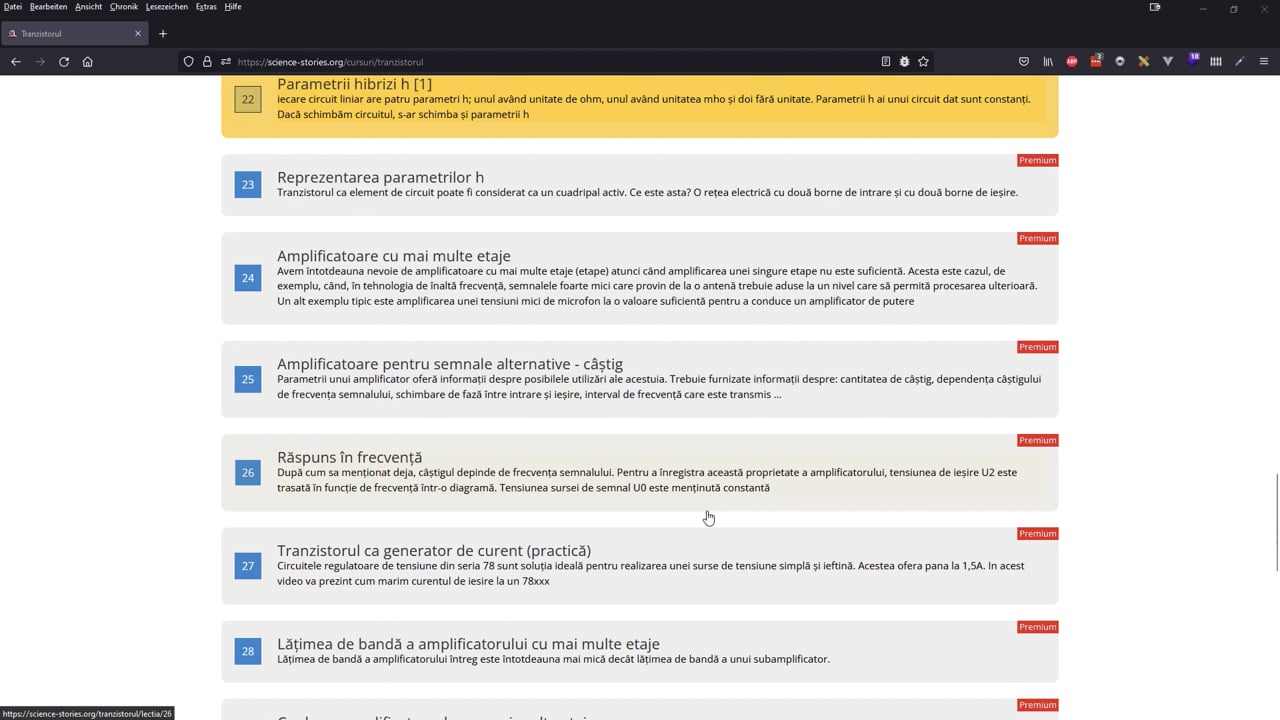The height and width of the screenshot is (720, 1280).
Task: Open a new browser tab
Action: pos(163,33)
